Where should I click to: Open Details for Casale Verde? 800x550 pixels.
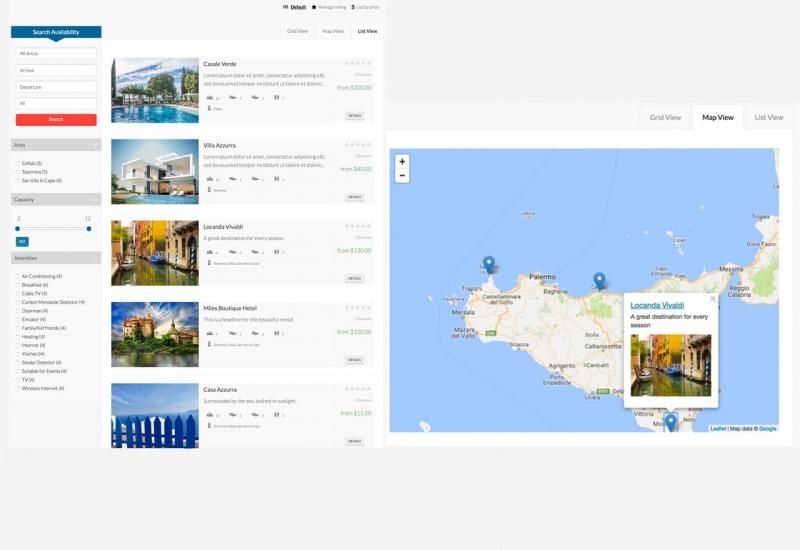355,116
